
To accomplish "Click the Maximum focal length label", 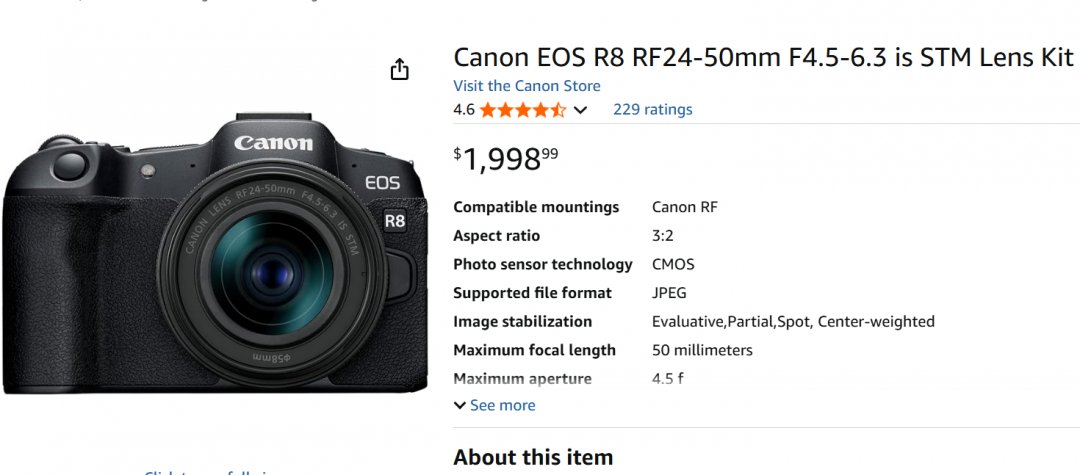I will pos(534,350).
